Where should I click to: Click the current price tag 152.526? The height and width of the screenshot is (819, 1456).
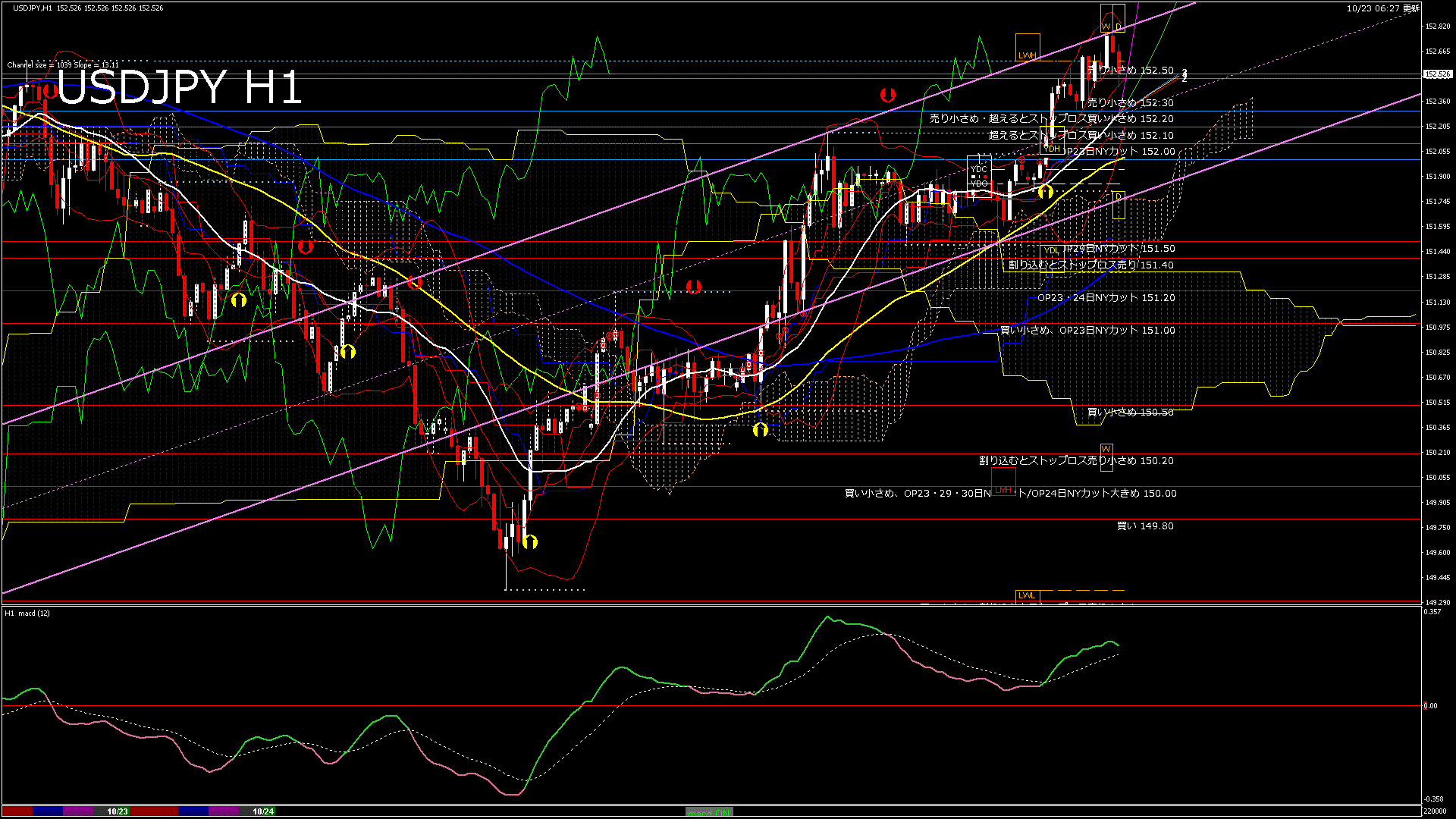point(1438,74)
